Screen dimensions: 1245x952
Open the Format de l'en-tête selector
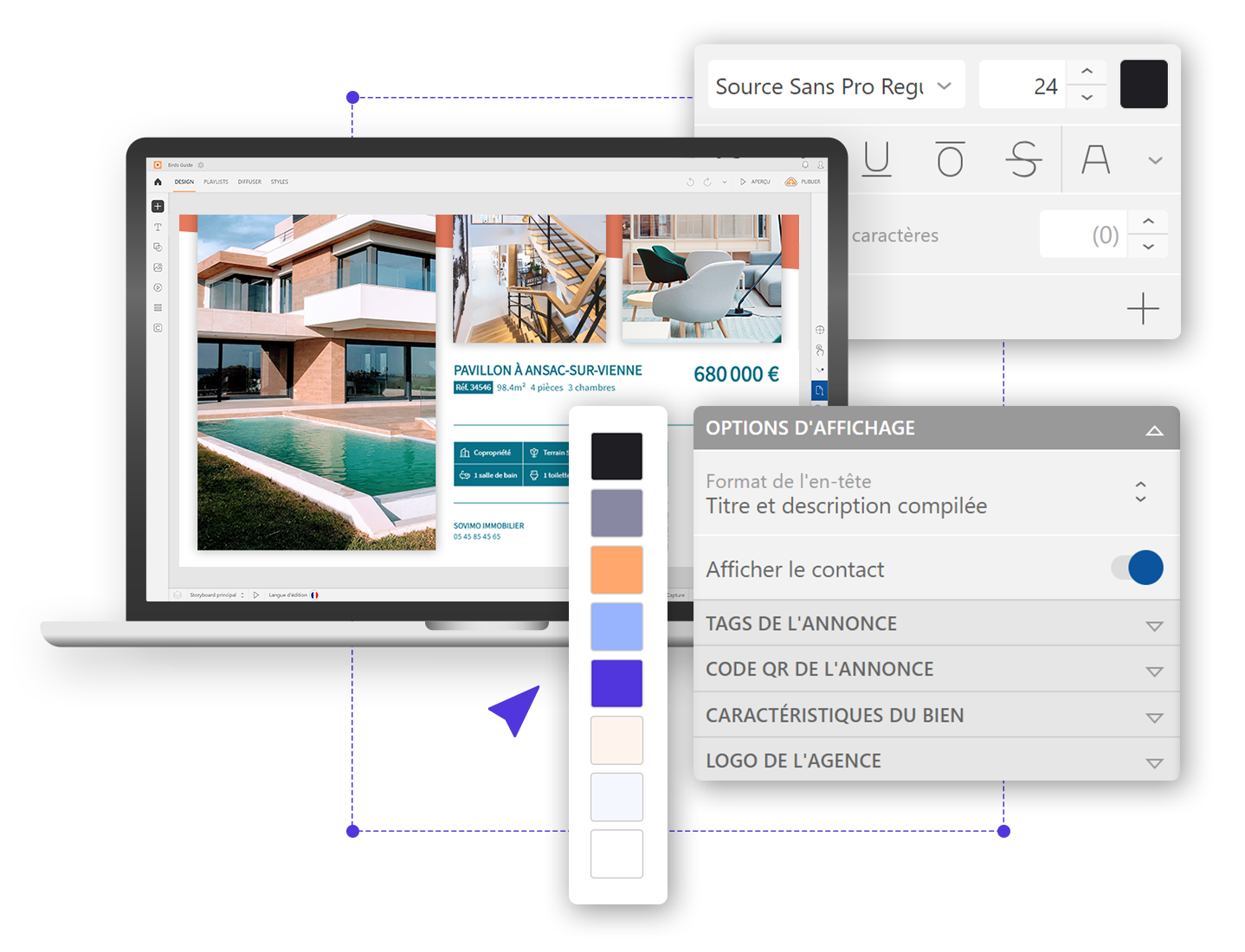937,493
